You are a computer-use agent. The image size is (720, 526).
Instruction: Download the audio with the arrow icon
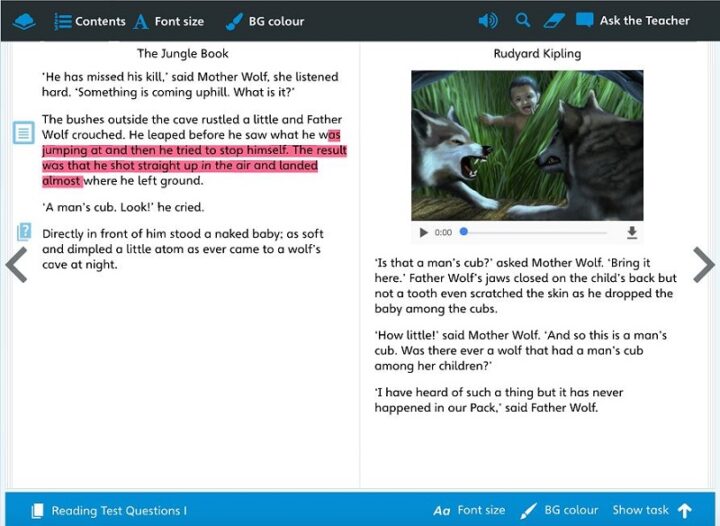coord(632,233)
